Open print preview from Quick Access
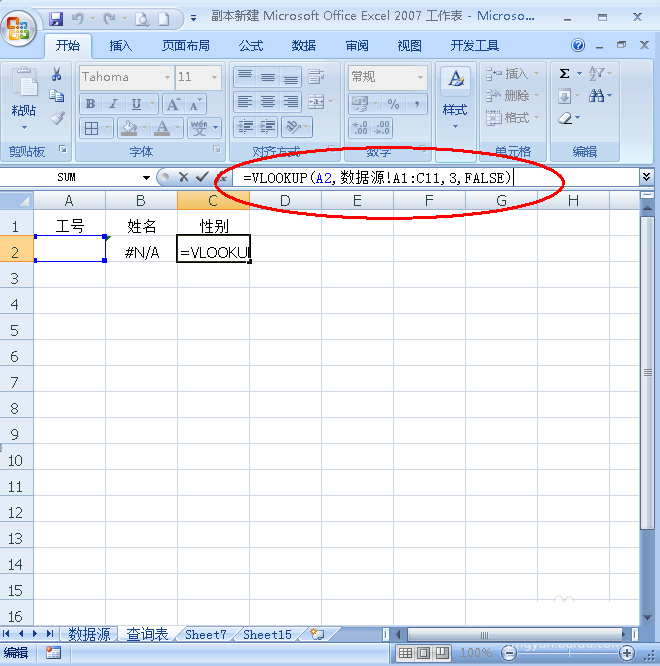 tap(142, 19)
